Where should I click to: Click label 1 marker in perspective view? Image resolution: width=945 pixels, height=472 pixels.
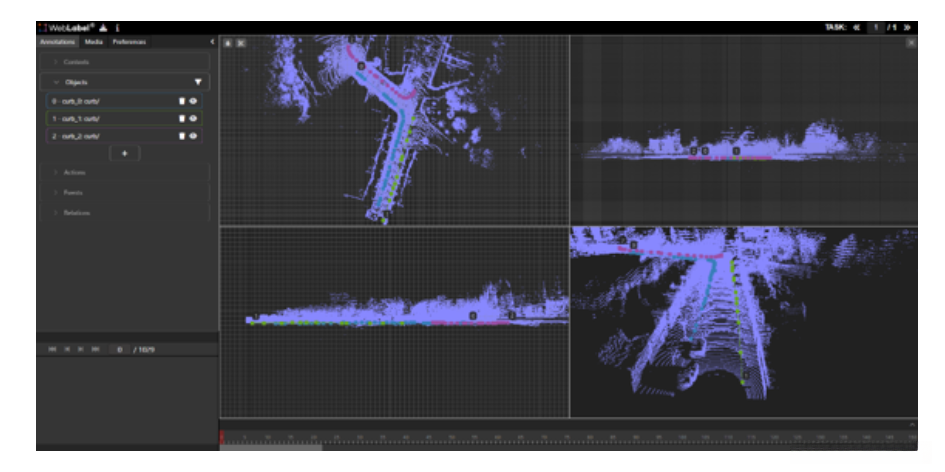tap(746, 376)
